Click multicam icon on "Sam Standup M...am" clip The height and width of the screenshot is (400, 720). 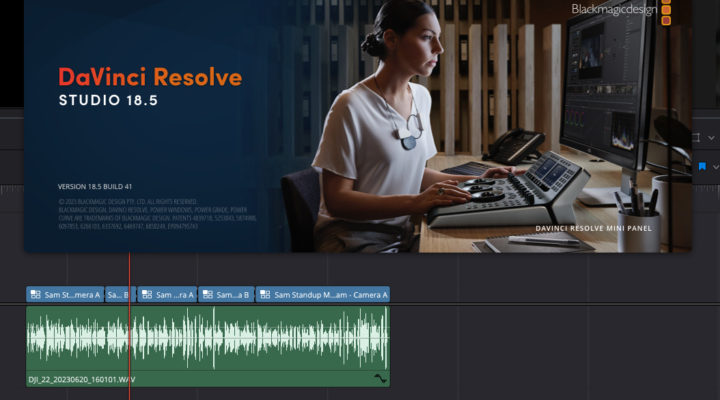(x=265, y=294)
